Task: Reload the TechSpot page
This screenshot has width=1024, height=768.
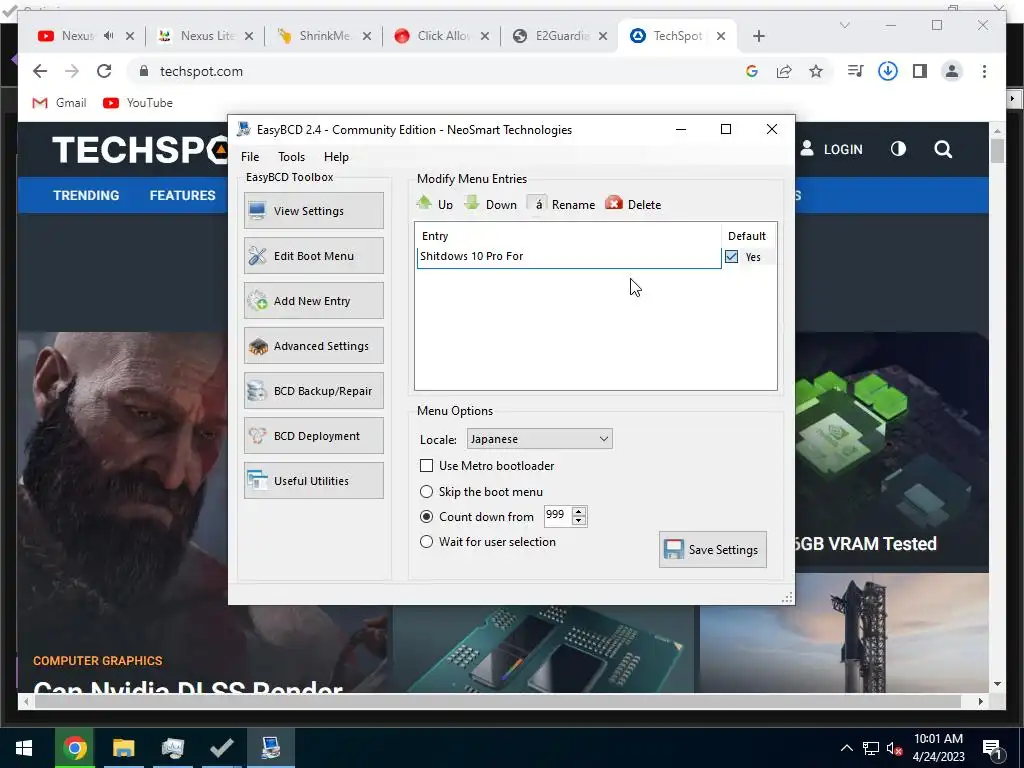Action: click(x=104, y=71)
